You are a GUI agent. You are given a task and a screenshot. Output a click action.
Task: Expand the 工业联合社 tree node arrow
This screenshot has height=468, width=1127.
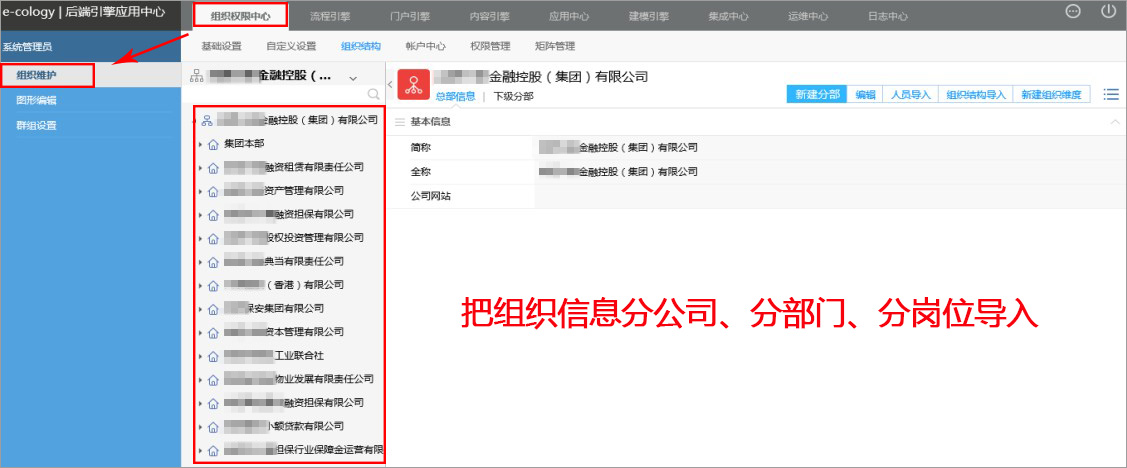tap(200, 356)
